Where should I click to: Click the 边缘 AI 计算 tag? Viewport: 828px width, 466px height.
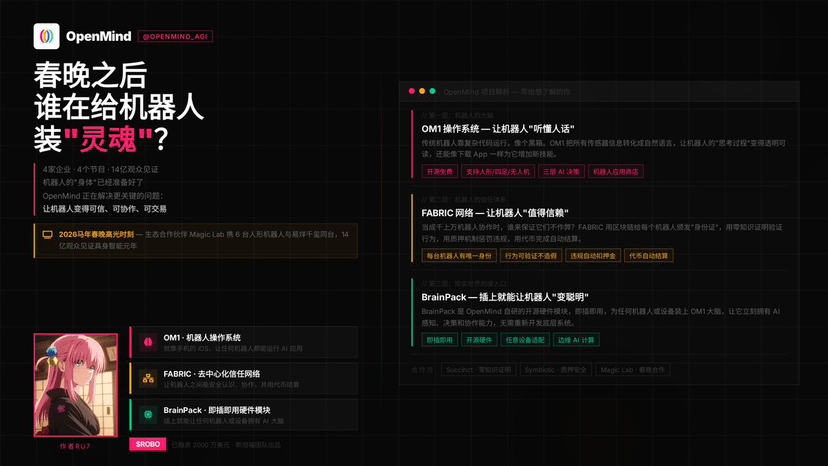[576, 340]
